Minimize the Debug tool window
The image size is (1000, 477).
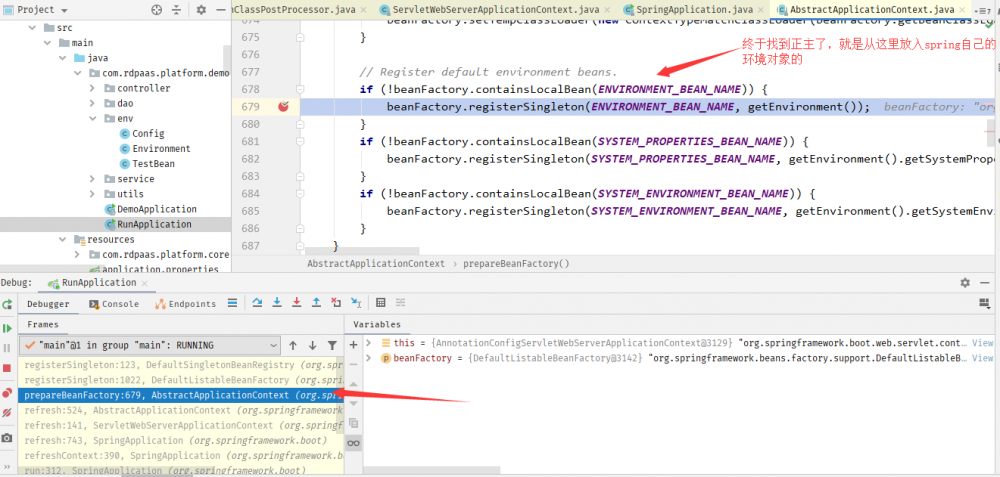click(986, 283)
